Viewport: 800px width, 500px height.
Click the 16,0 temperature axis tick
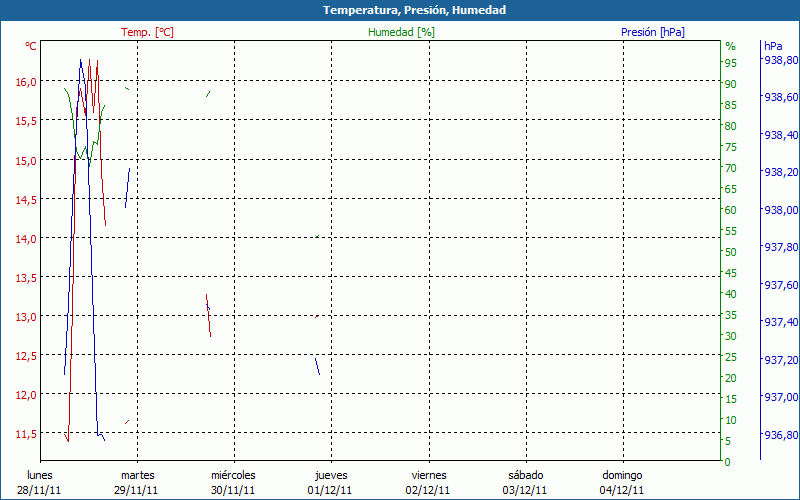(27, 82)
